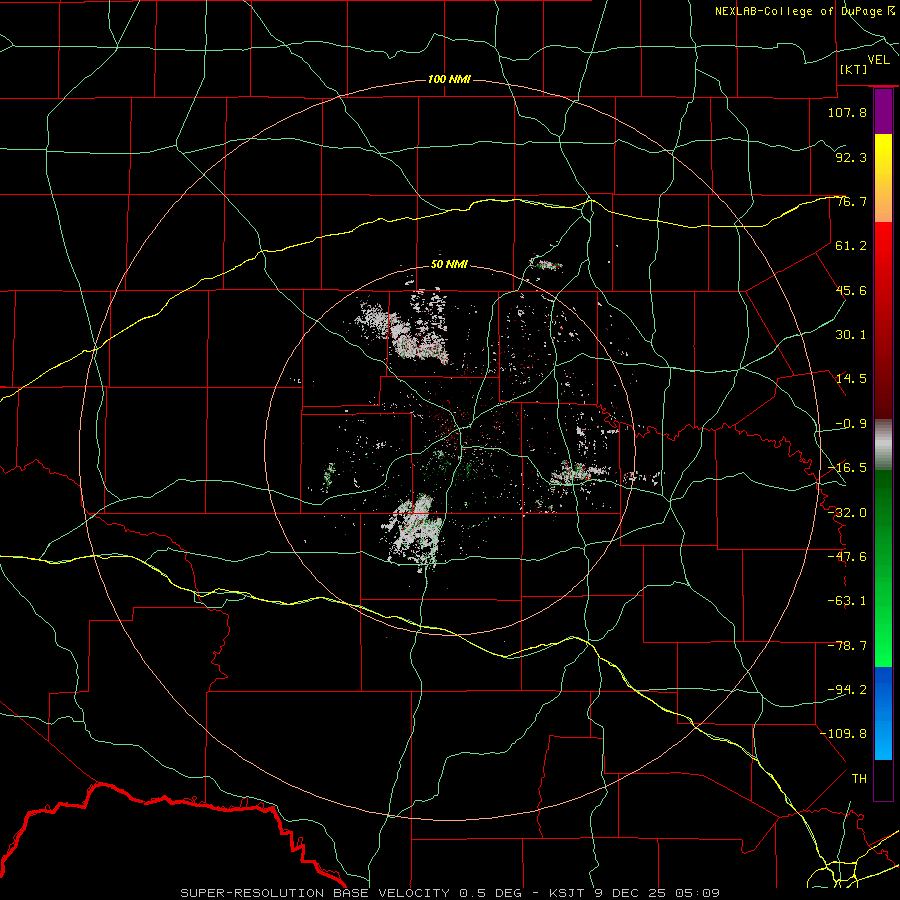Image resolution: width=900 pixels, height=900 pixels.
Task: Click the 76.7 velocity scale value
Action: coord(851,201)
